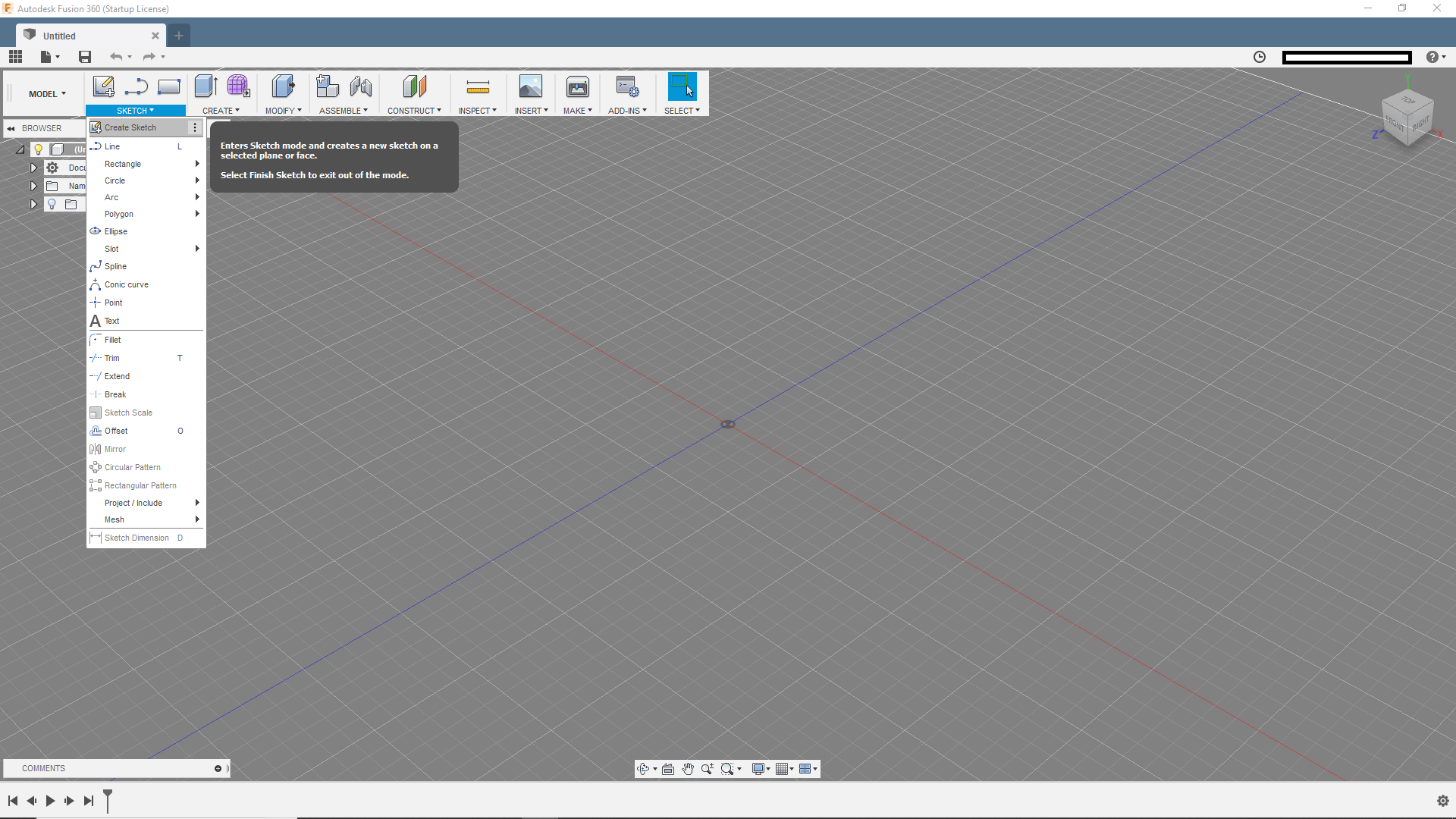This screenshot has height=819, width=1456.
Task: Click the Insert image icon
Action: 531,86
